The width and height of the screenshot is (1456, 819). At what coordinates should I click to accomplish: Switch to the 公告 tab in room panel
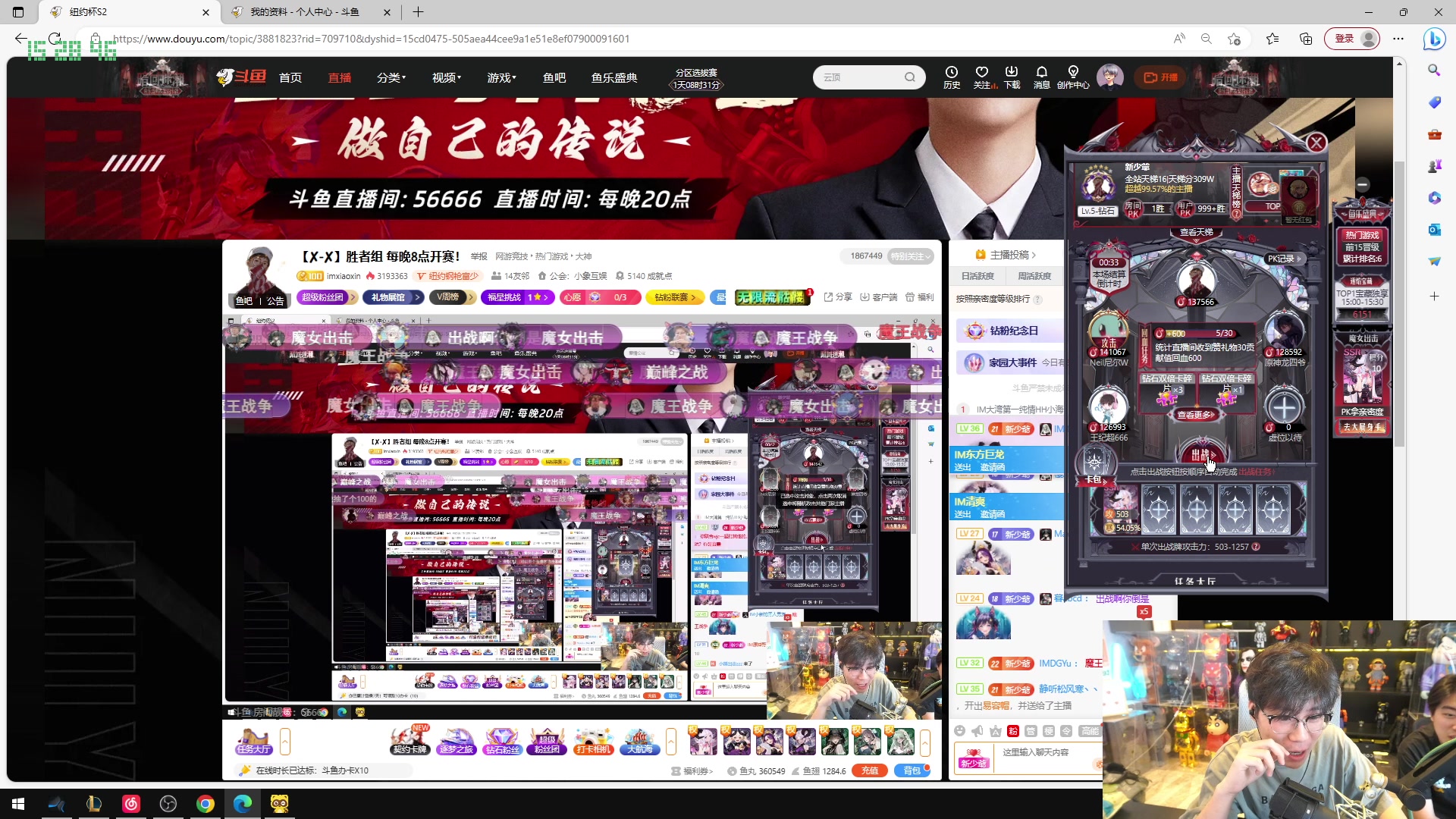275,301
